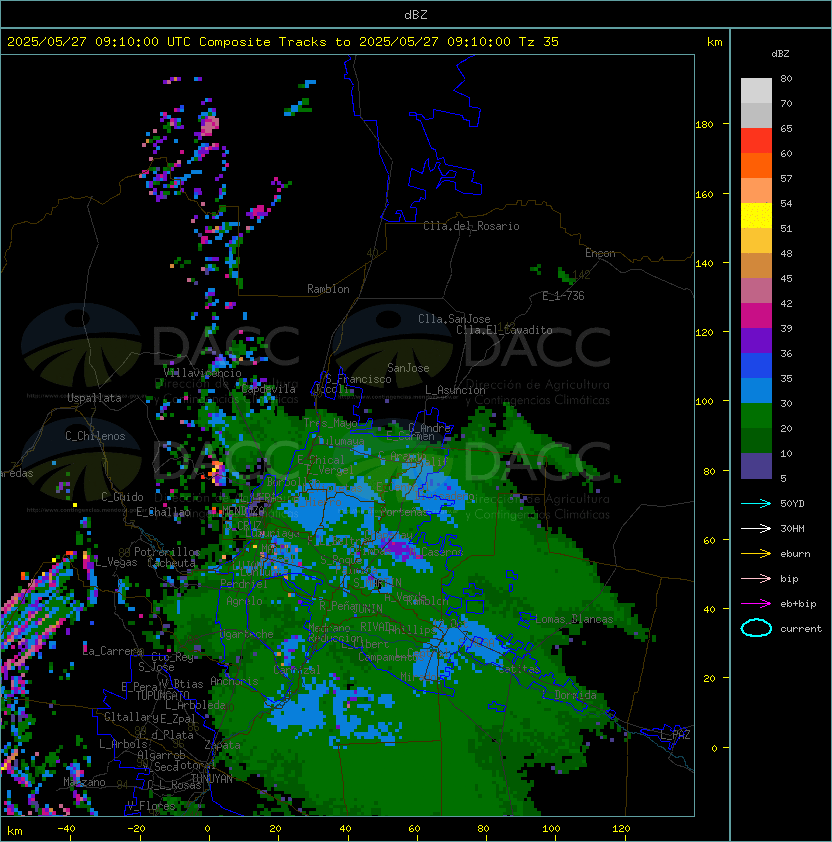Click the 'Potrerillos' map label
Screen dimensions: 832x842
click(x=167, y=551)
